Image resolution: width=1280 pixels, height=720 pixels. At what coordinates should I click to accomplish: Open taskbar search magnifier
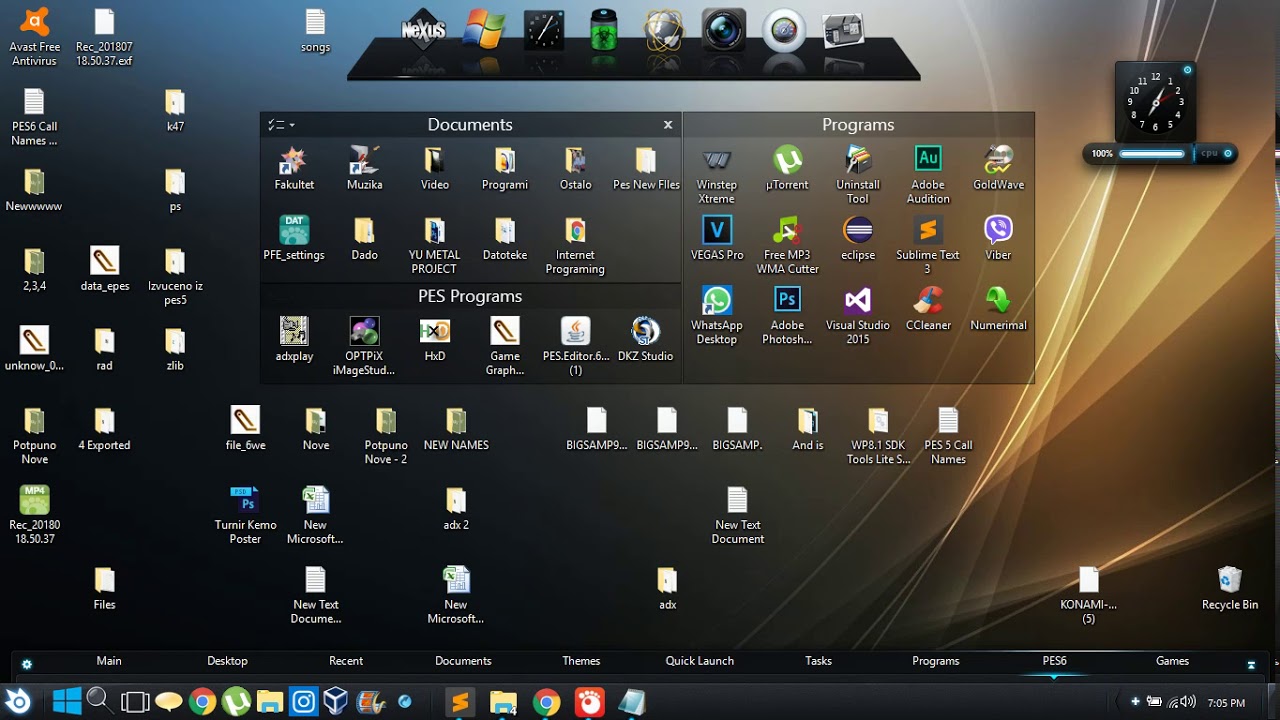pyautogui.click(x=98, y=701)
